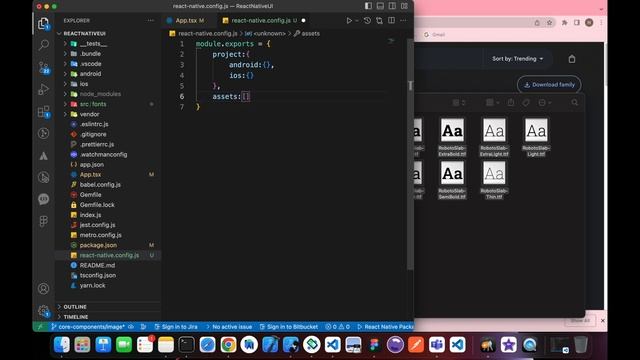Open the Customize Layout icon
The width and height of the screenshot is (640, 360).
pyautogui.click(x=404, y=6)
